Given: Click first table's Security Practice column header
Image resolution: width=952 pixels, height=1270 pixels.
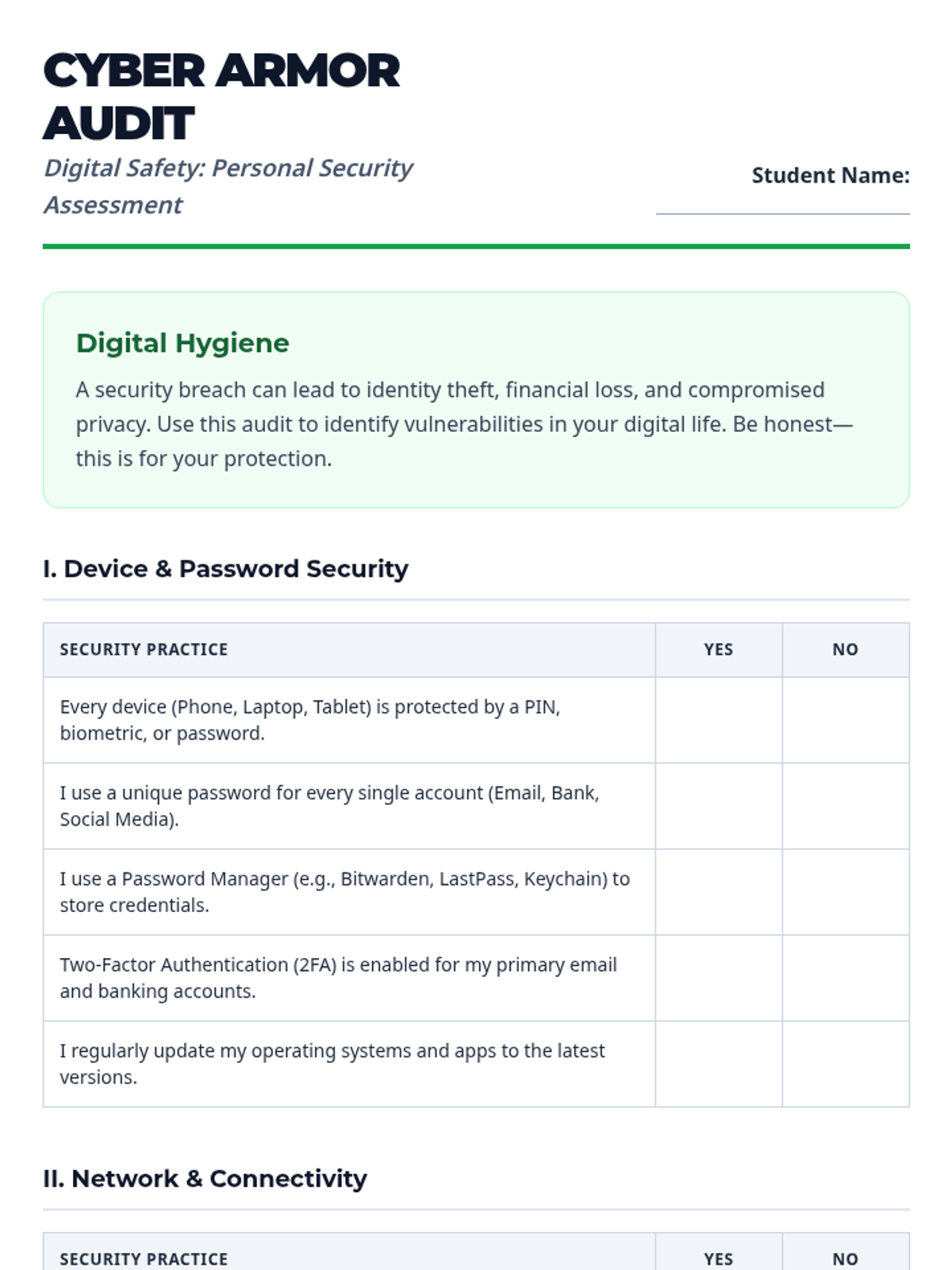Looking at the screenshot, I should 144,649.
